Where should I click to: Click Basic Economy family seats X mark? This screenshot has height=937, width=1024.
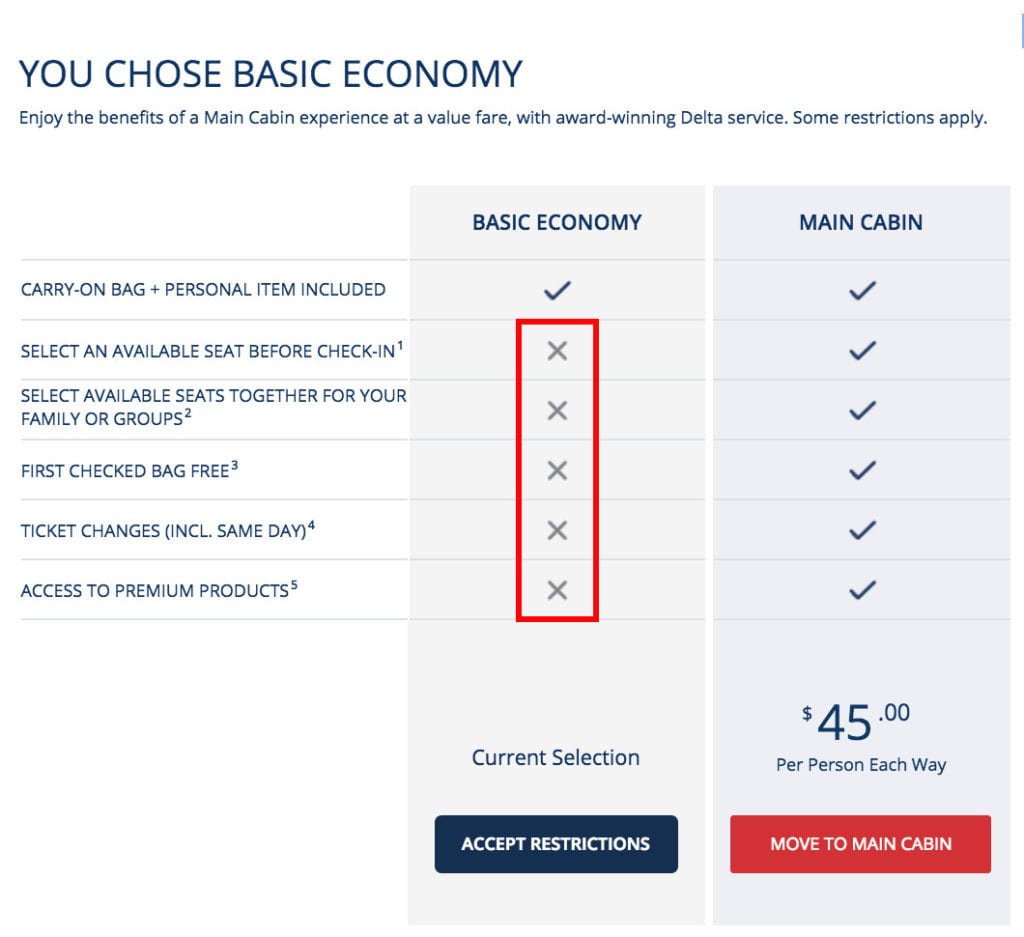point(557,411)
